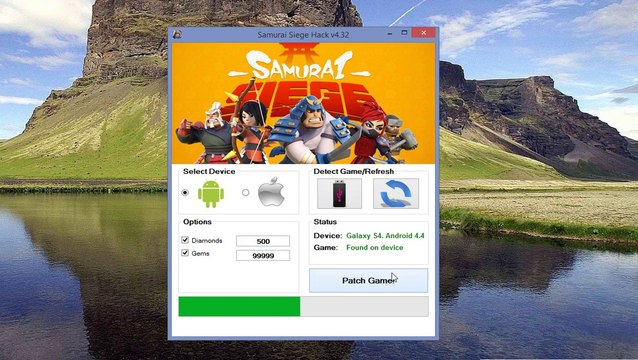Click the 'Diamonds' option label
Image resolution: width=638 pixels, height=360 pixels.
(207, 240)
